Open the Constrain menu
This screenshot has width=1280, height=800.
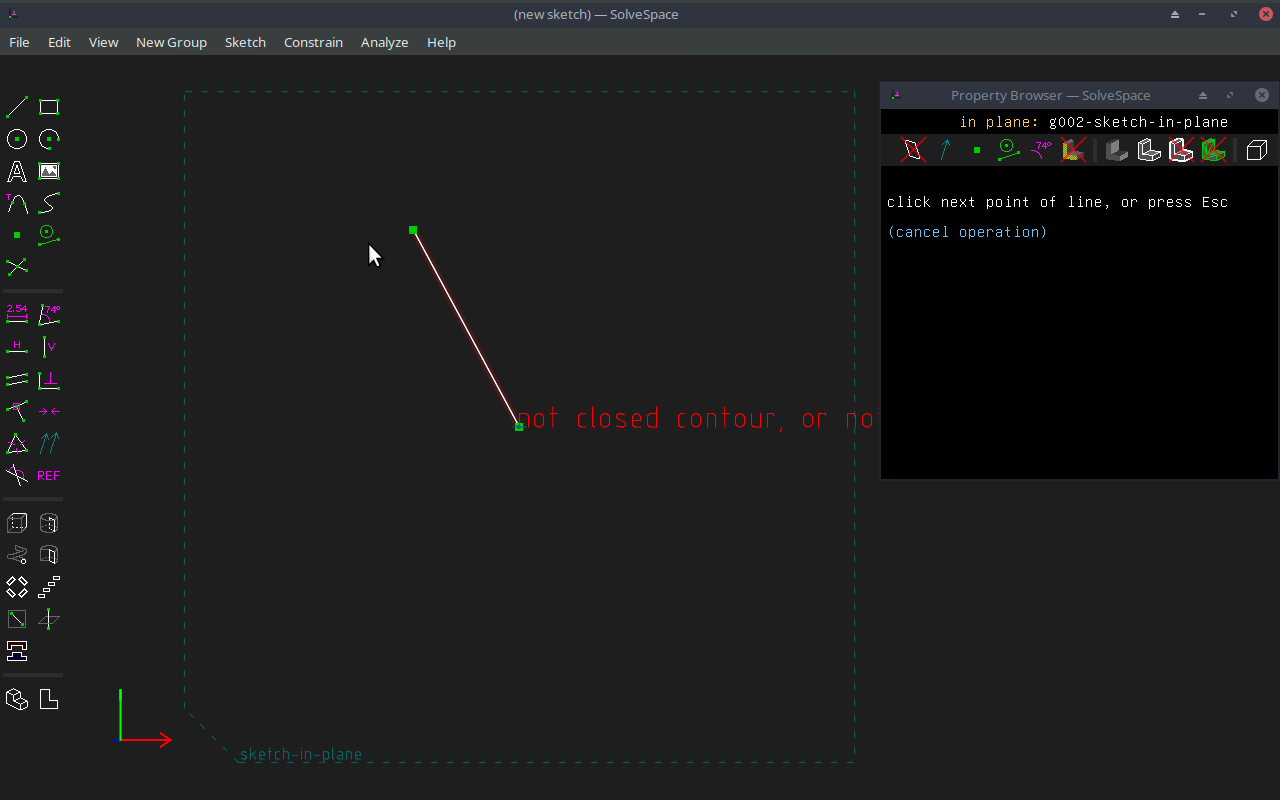pos(313,42)
